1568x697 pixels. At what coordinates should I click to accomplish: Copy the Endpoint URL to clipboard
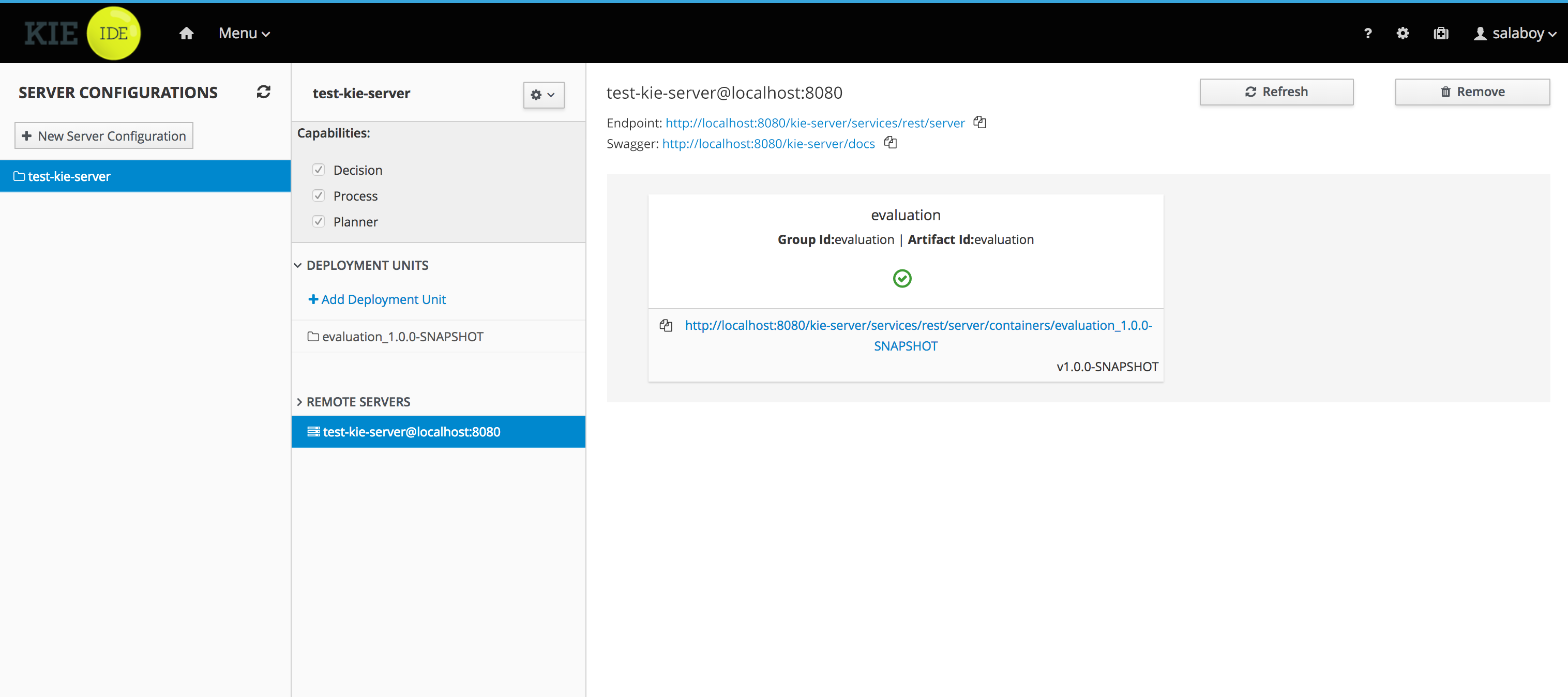979,123
